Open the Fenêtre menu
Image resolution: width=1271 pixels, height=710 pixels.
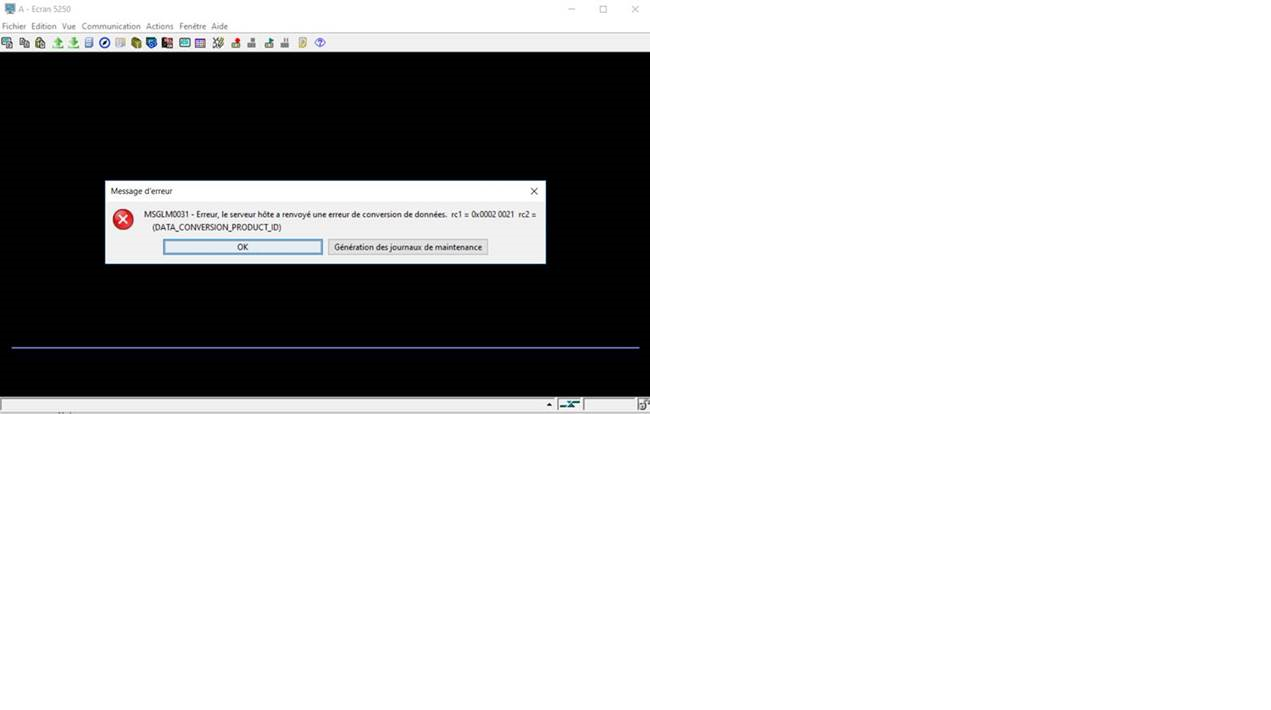192,26
